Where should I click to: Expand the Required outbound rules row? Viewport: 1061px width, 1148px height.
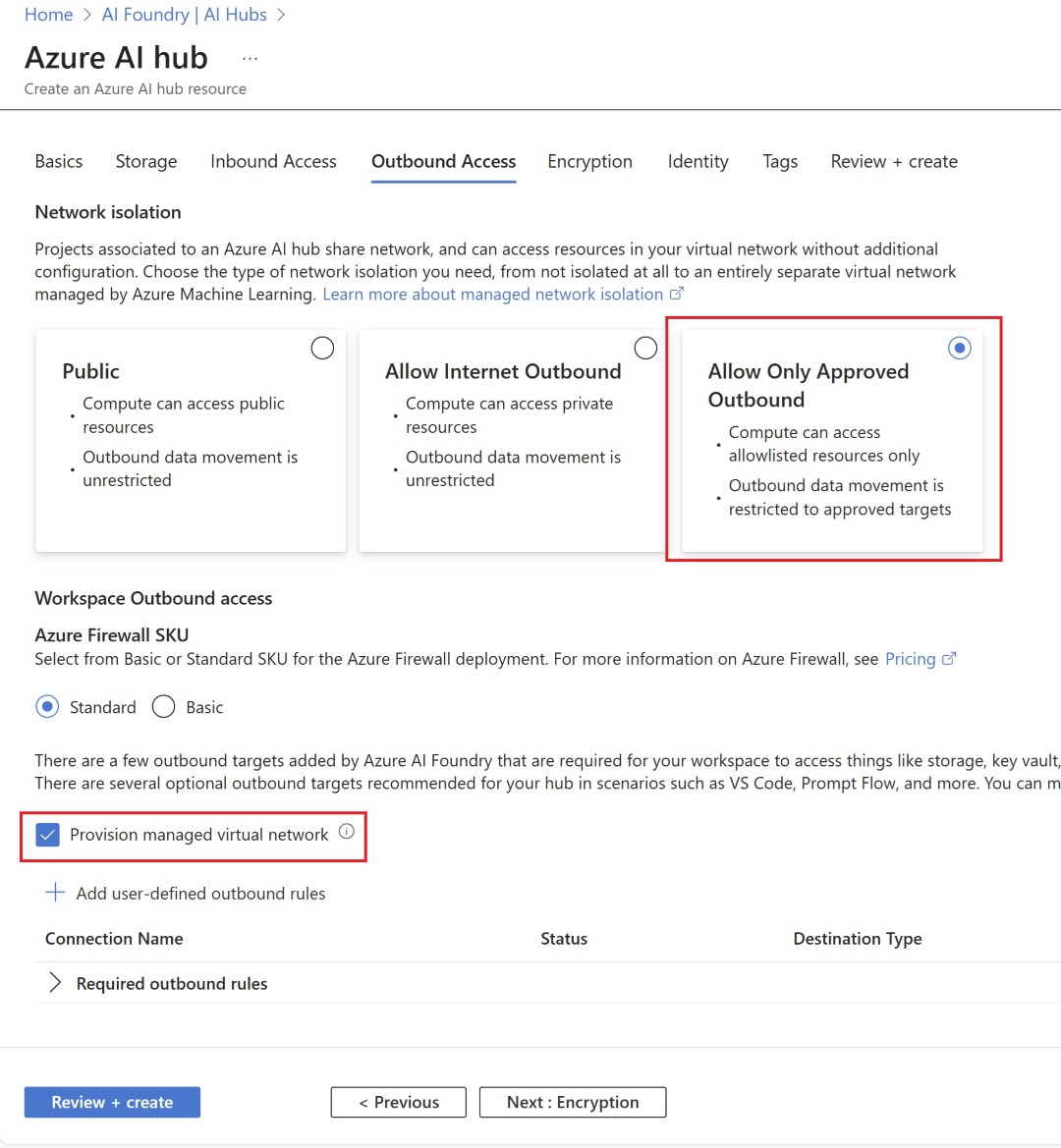(55, 983)
